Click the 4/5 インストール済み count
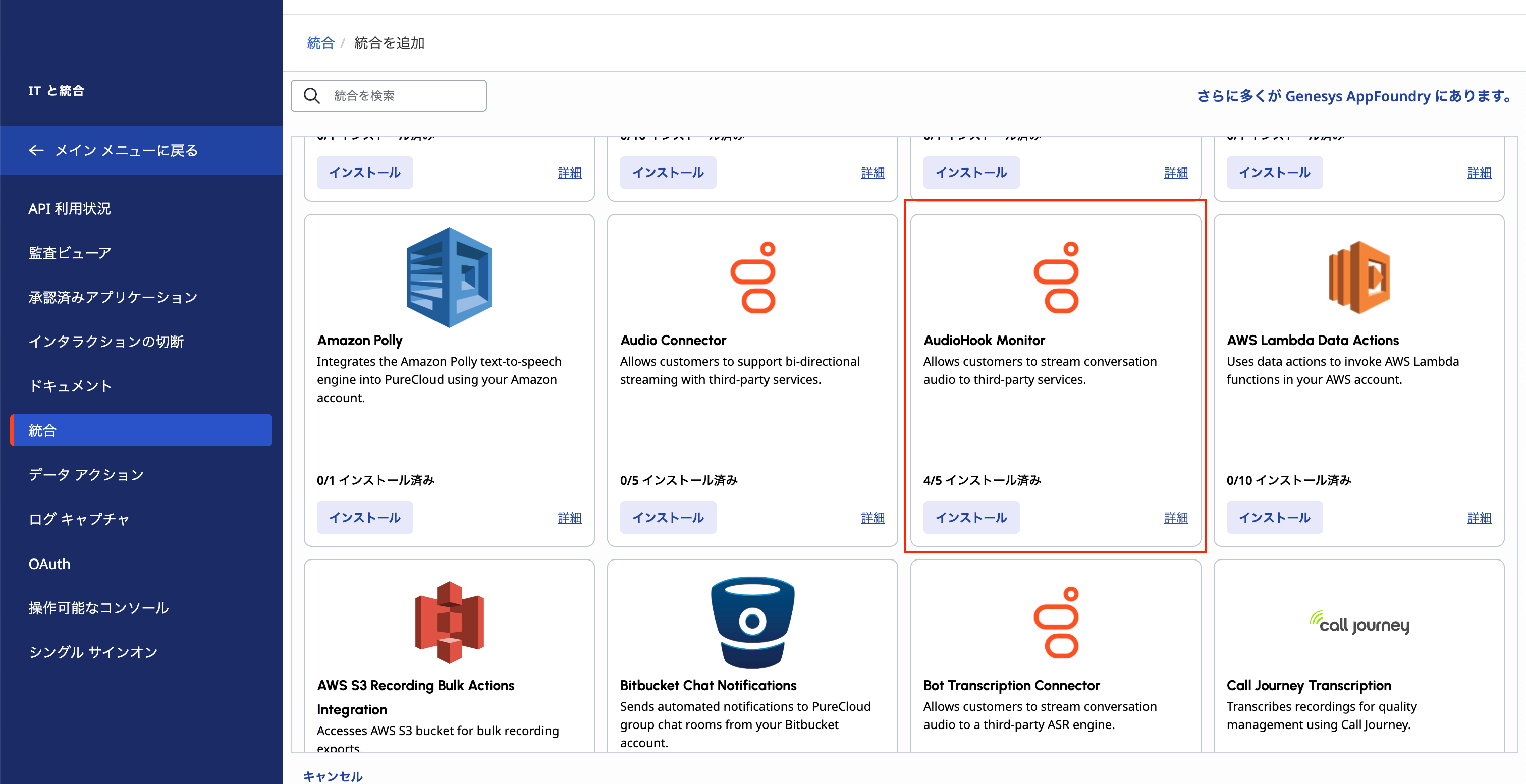 (982, 480)
